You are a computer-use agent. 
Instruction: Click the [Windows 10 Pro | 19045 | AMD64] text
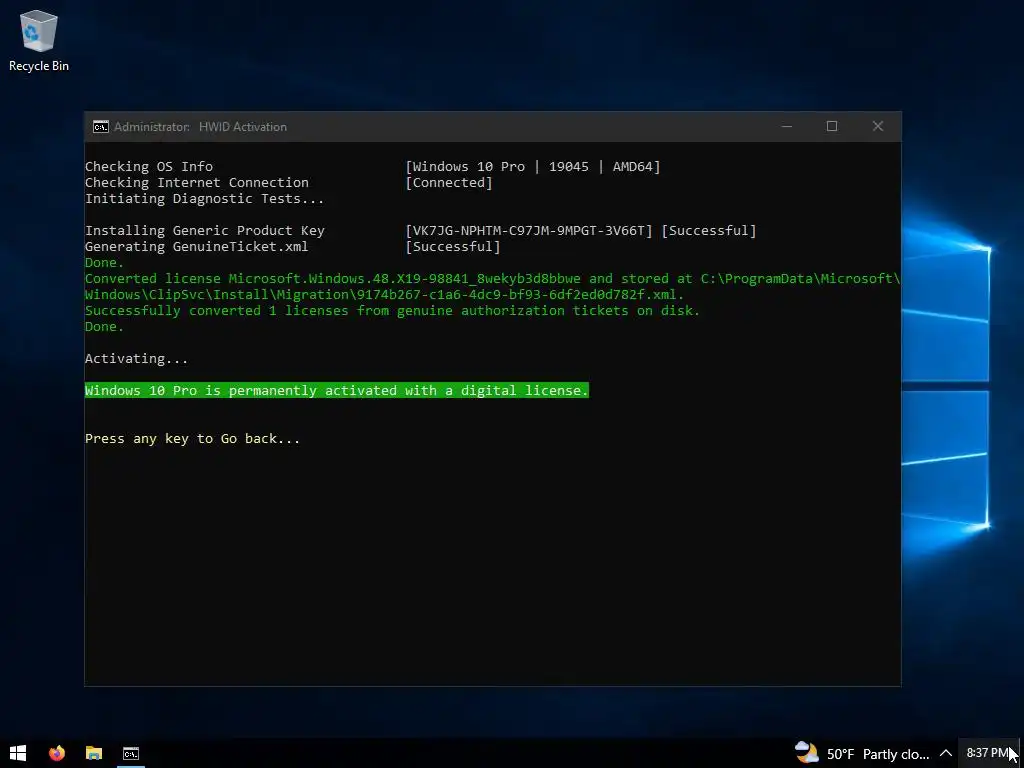click(533, 167)
